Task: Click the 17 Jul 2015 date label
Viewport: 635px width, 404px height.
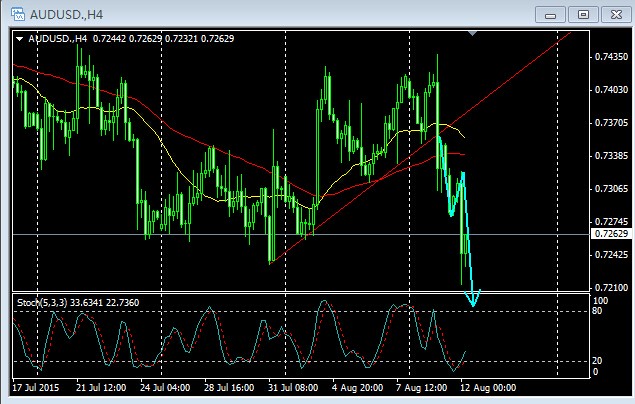Action: [x=36, y=388]
